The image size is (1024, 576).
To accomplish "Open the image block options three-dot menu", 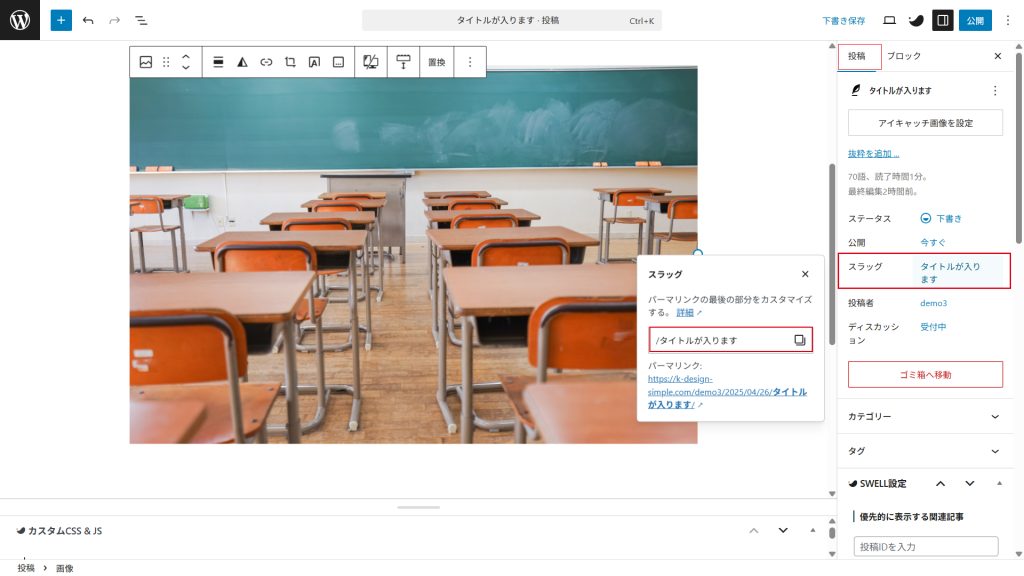I will point(469,62).
